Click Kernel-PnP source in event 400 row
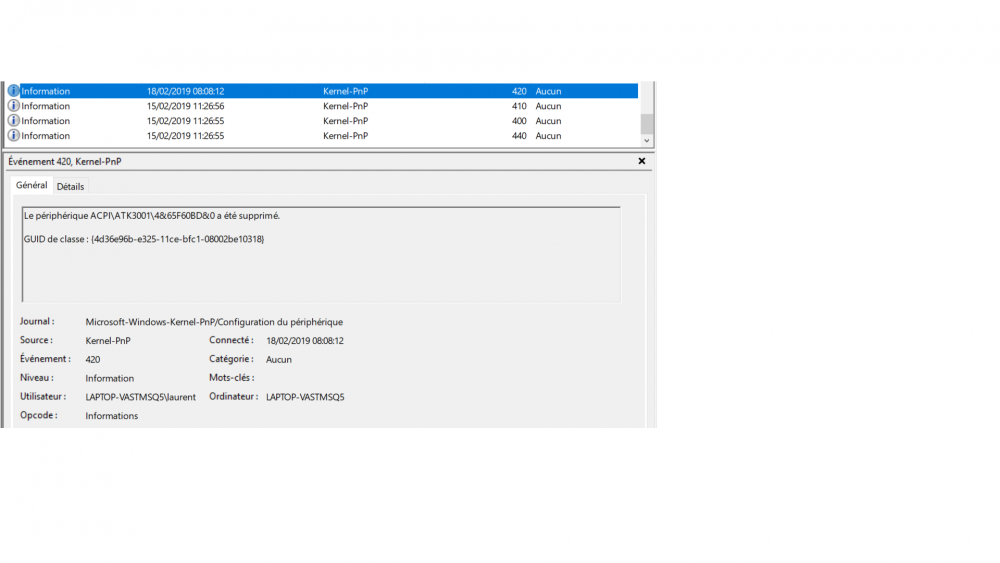 pyautogui.click(x=345, y=121)
